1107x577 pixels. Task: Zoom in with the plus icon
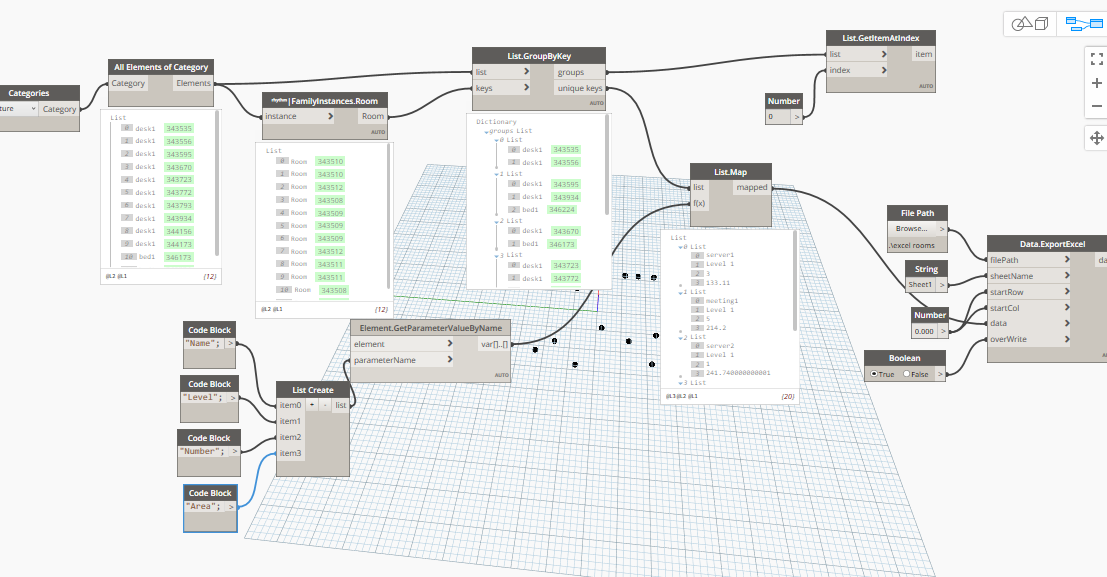(x=1096, y=83)
